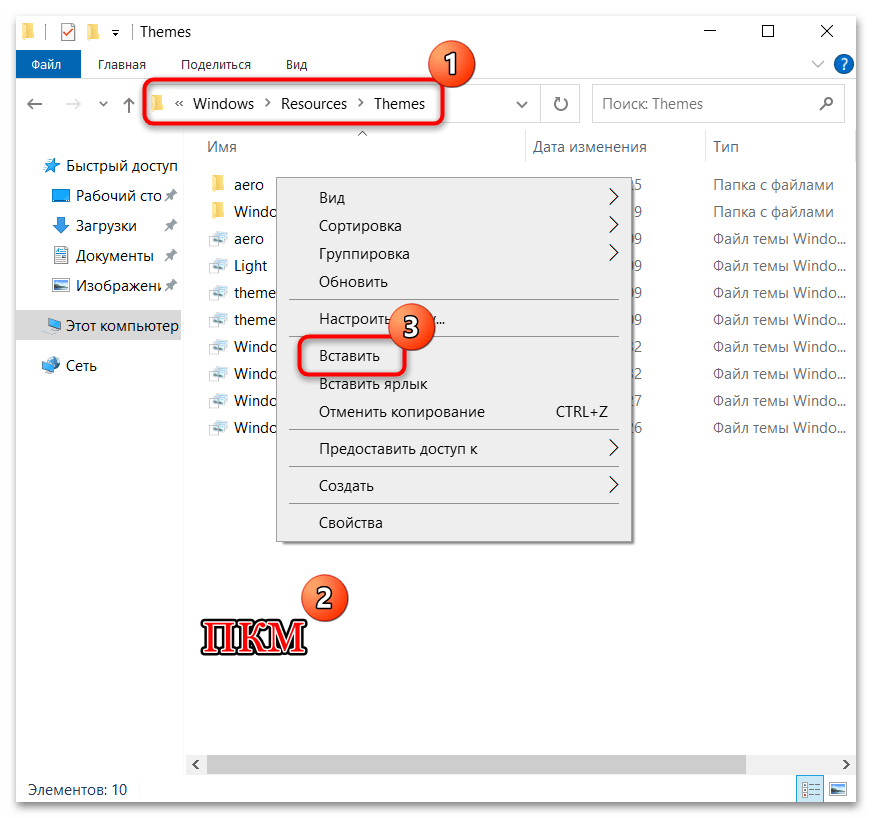This screenshot has width=872, height=818.
Task: Switch to large thumbnails view icon
Action: tap(838, 789)
